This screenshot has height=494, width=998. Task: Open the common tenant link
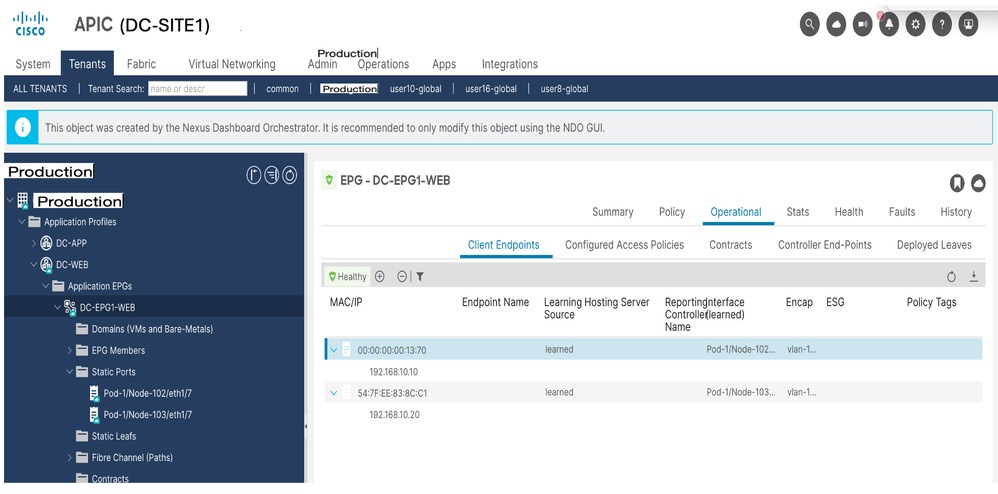tap(283, 88)
